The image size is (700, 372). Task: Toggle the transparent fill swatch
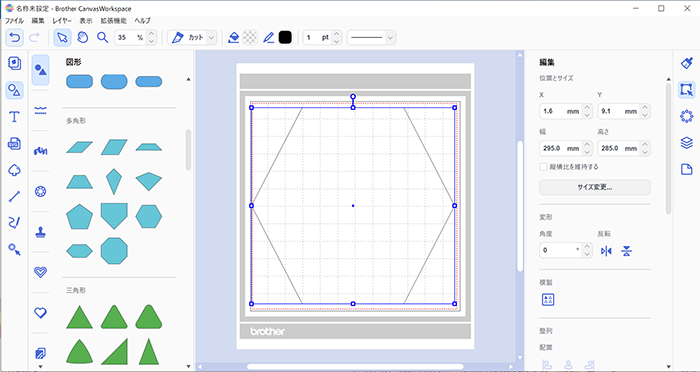tap(250, 38)
